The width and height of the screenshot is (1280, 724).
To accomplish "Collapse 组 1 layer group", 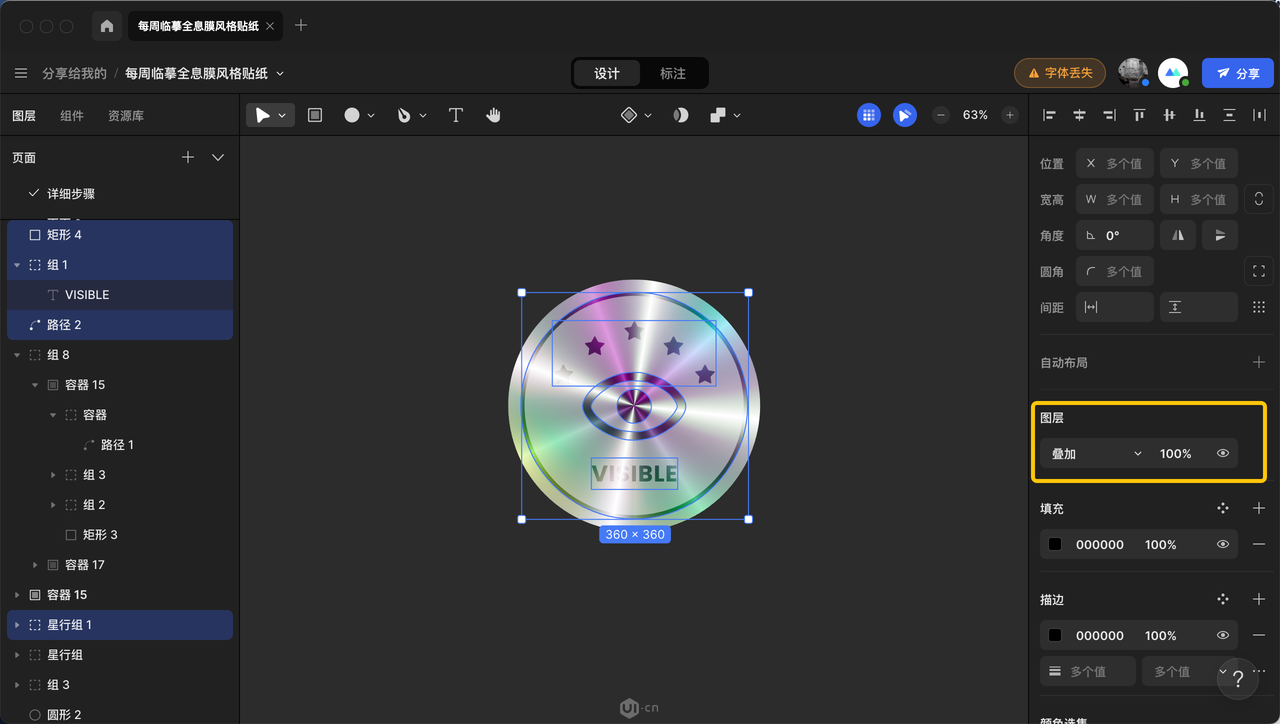I will tap(17, 265).
